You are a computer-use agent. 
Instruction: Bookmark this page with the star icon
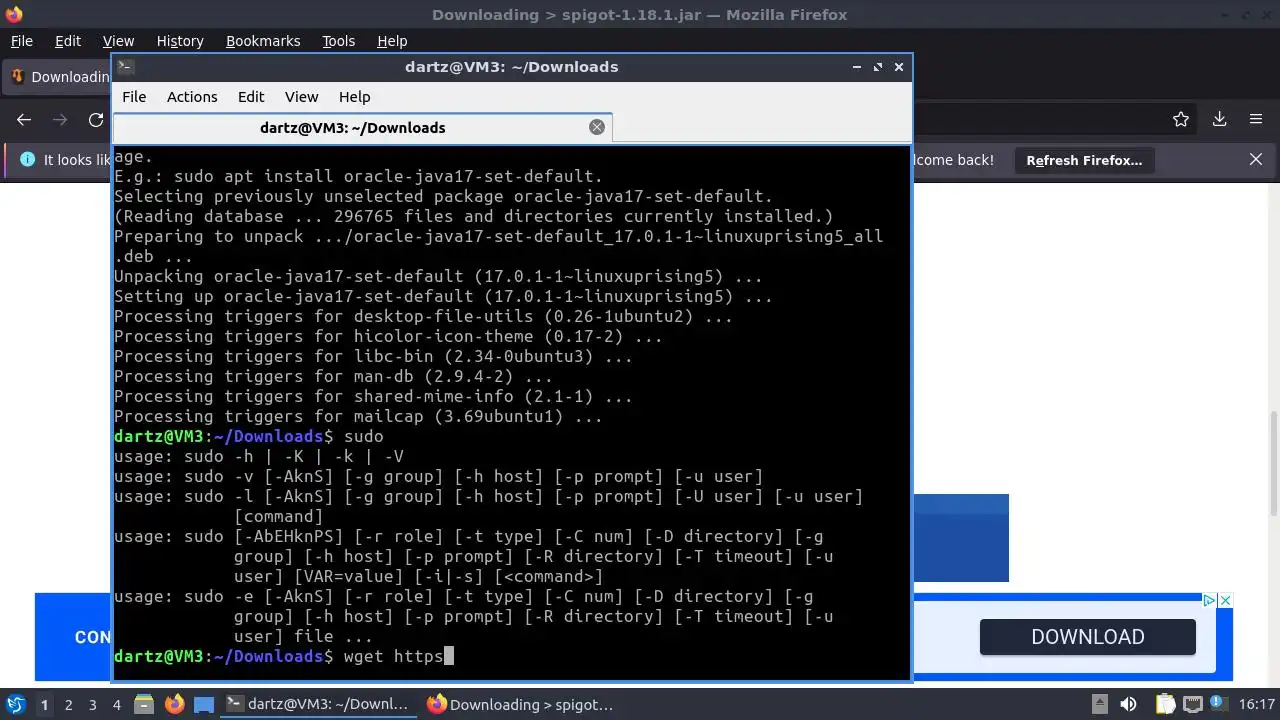[1181, 119]
